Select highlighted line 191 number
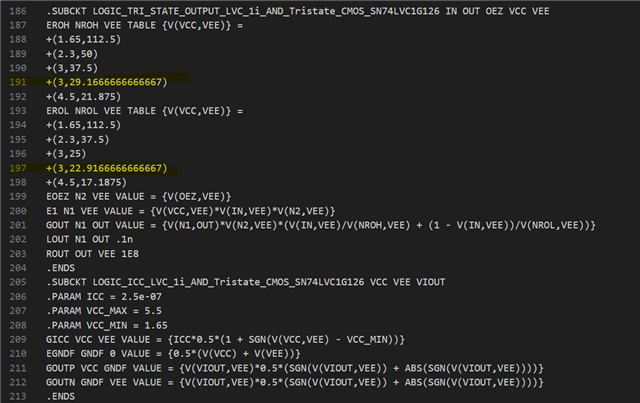 coord(18,82)
